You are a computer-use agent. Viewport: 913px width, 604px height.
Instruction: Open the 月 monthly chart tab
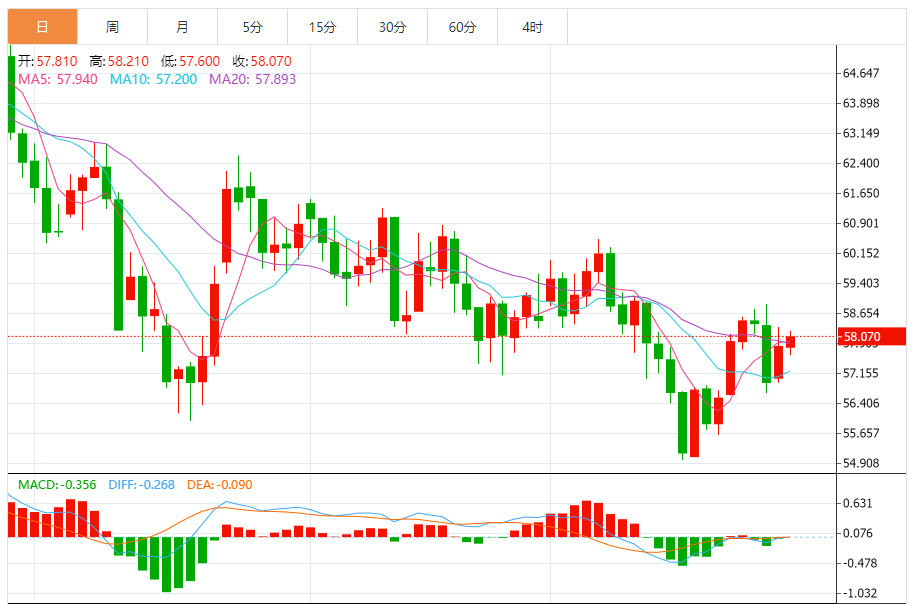[182, 27]
